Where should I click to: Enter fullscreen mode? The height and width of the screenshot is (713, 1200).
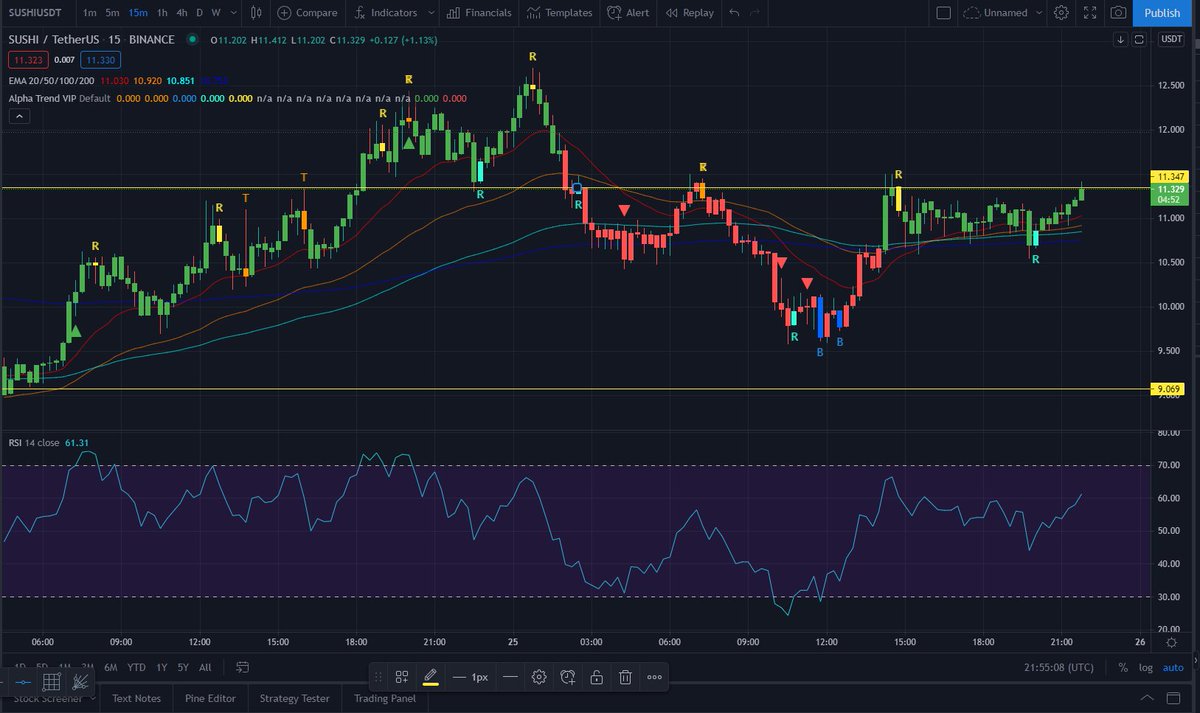click(1089, 13)
